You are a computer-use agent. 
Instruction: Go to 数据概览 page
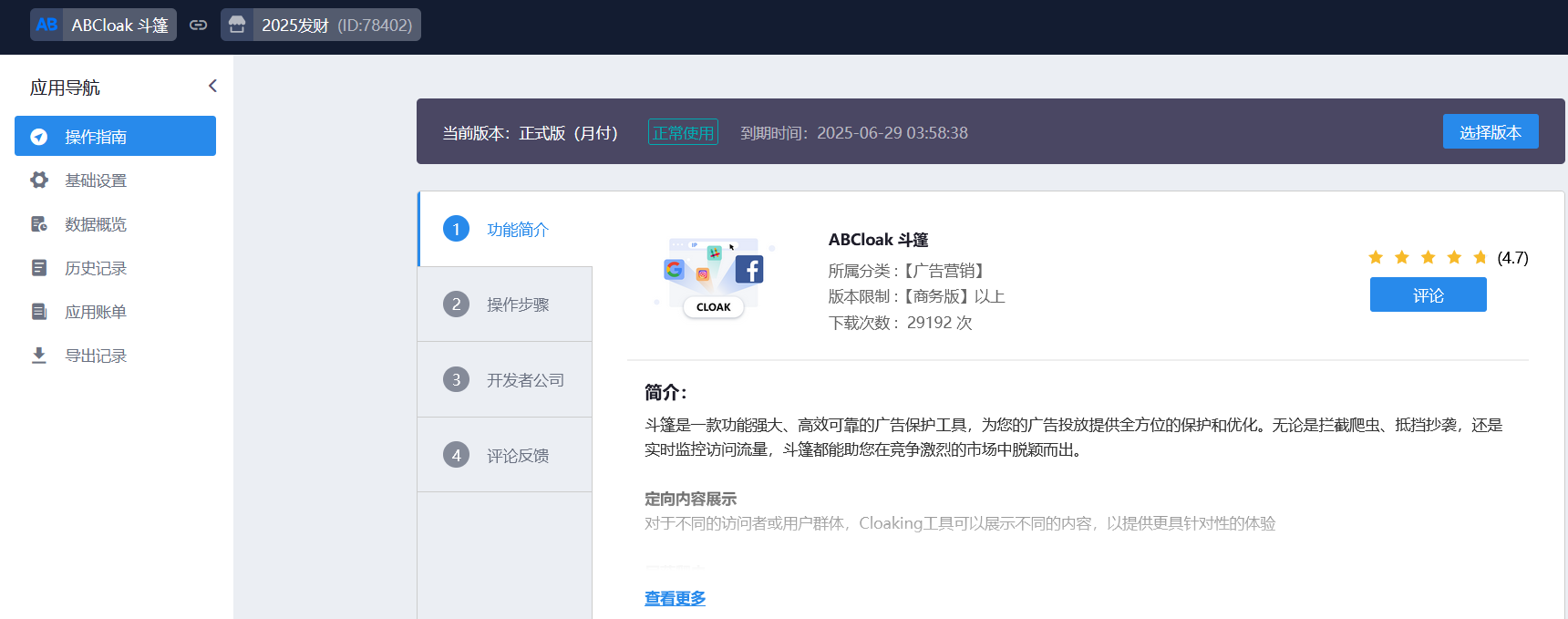(115, 224)
